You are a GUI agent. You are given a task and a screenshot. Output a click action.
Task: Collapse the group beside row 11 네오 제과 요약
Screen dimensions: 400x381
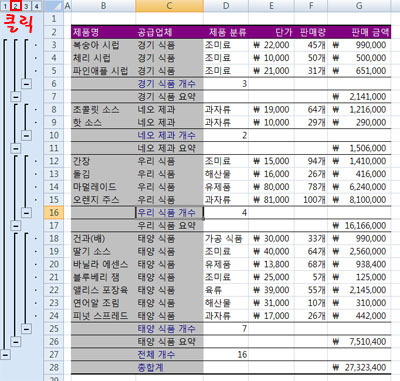click(16, 148)
